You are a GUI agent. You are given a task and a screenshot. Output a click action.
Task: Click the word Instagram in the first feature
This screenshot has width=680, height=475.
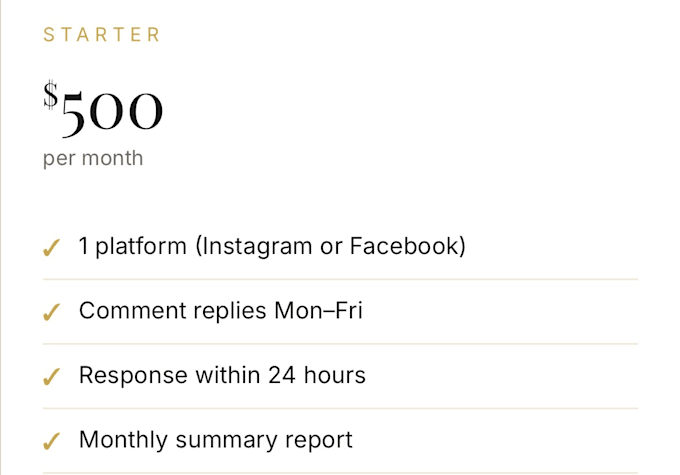(x=257, y=246)
